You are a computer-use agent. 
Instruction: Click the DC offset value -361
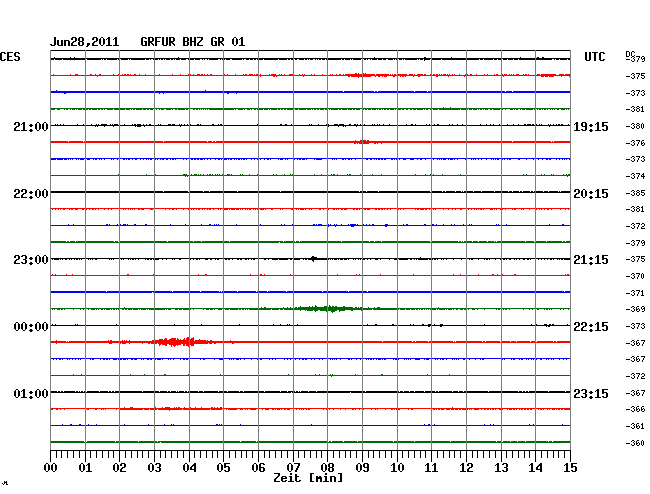point(635,426)
